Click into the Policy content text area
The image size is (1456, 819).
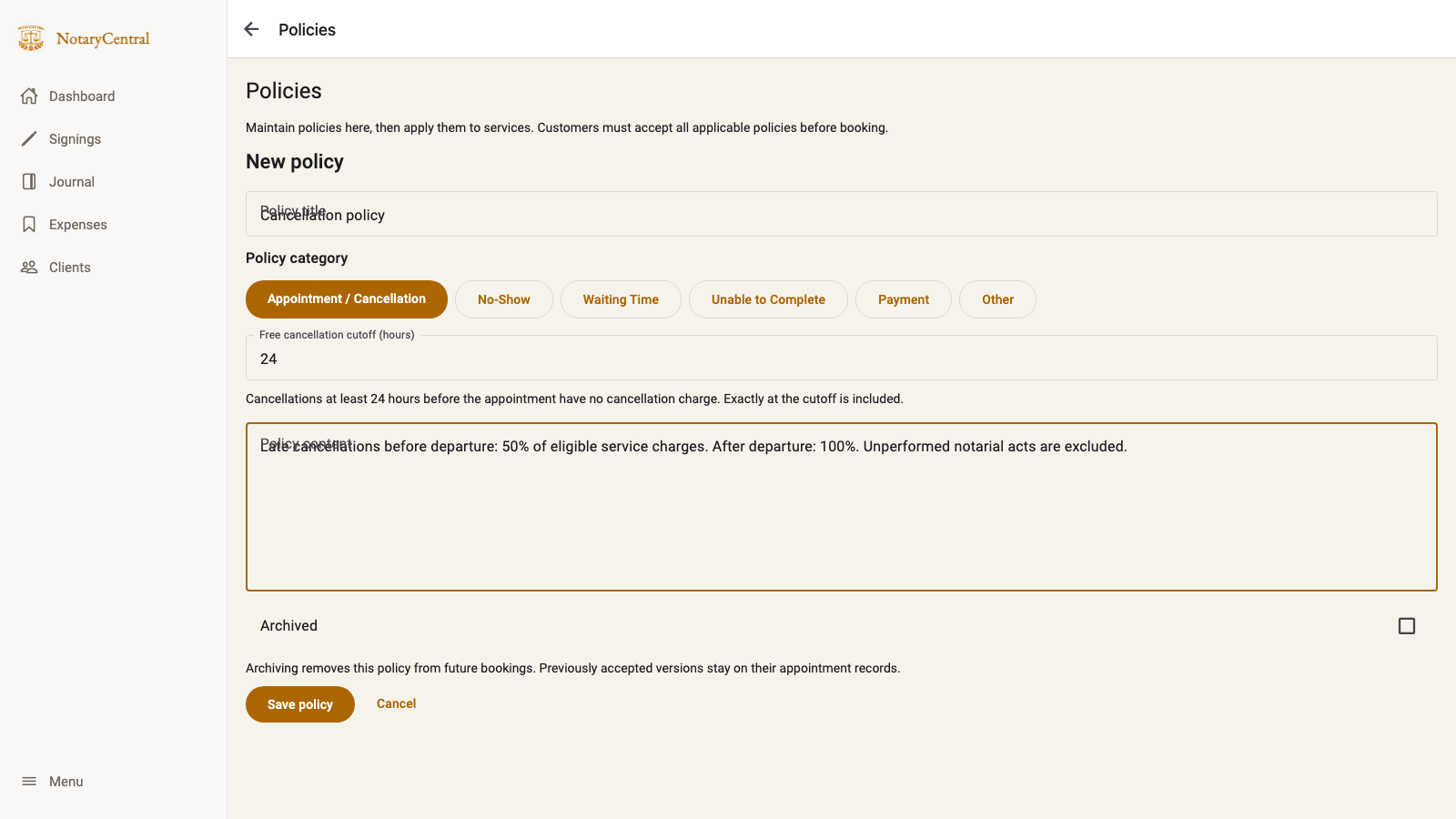tap(842, 507)
